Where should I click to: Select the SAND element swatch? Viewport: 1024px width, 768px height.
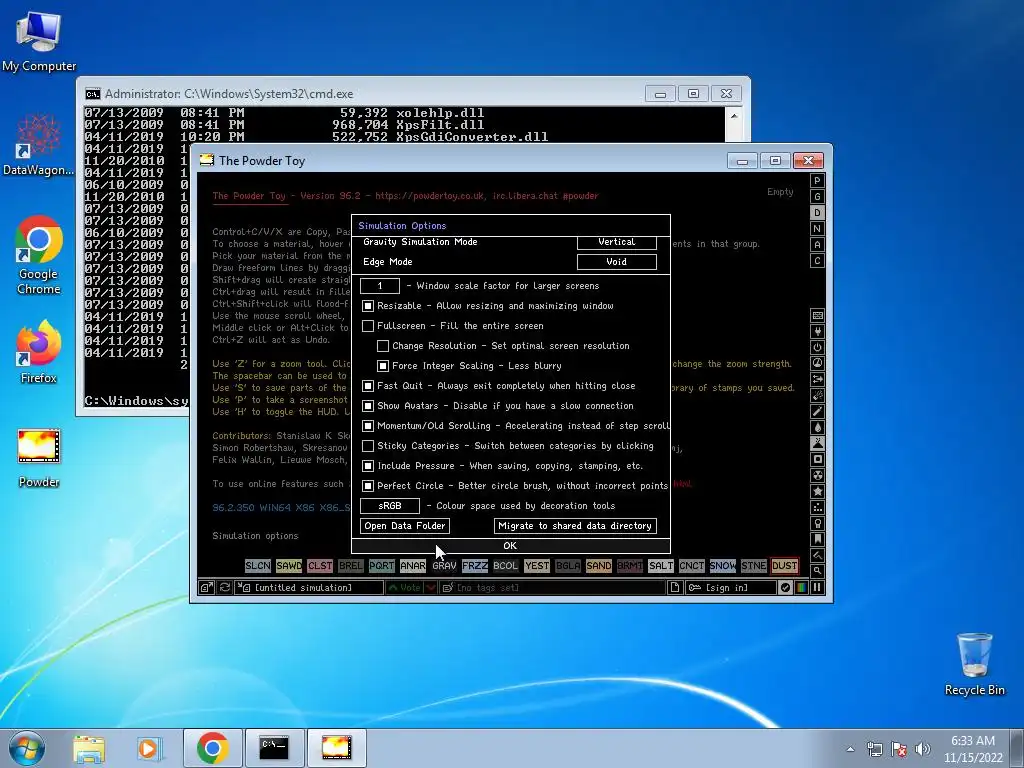(598, 566)
